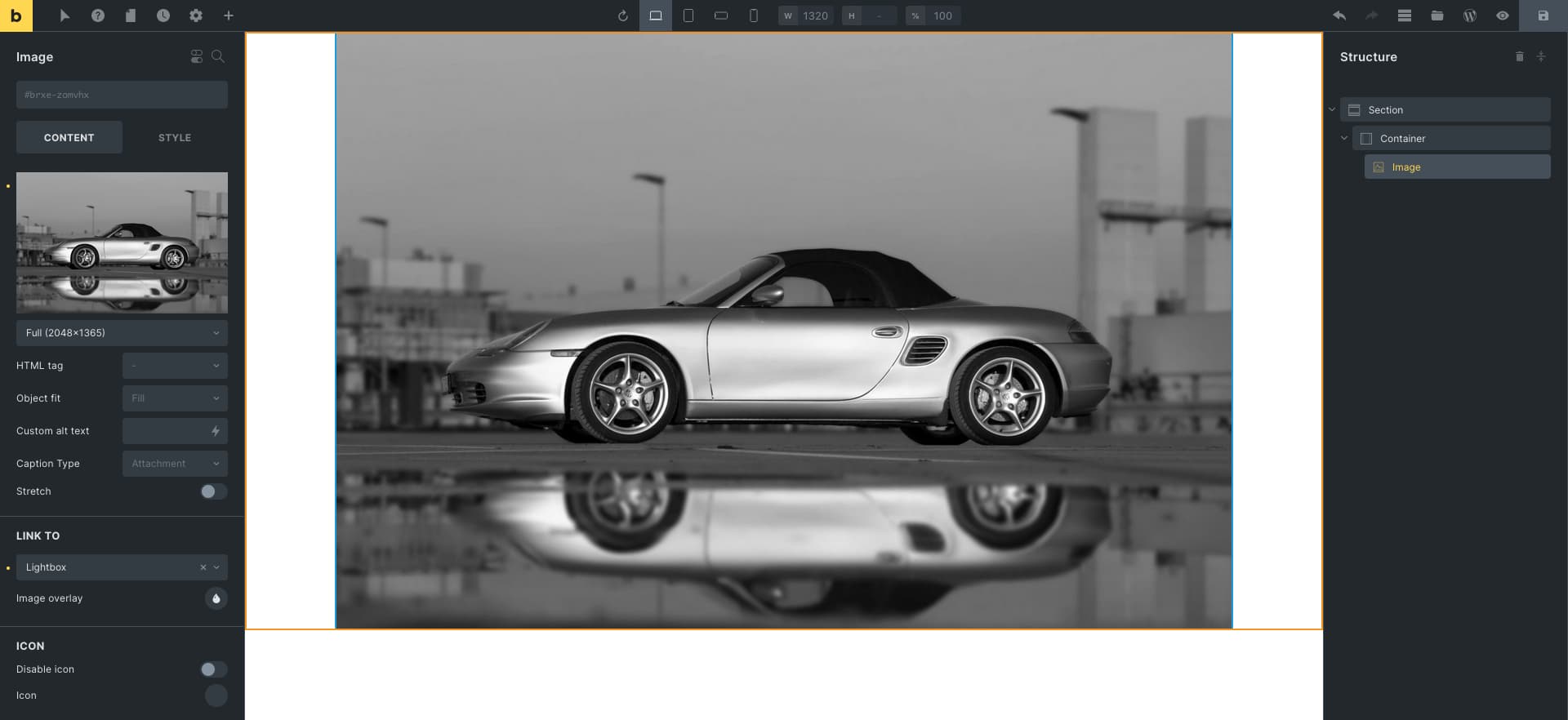
Task: Select the tablet portrait breakpoint icon
Action: point(688,16)
